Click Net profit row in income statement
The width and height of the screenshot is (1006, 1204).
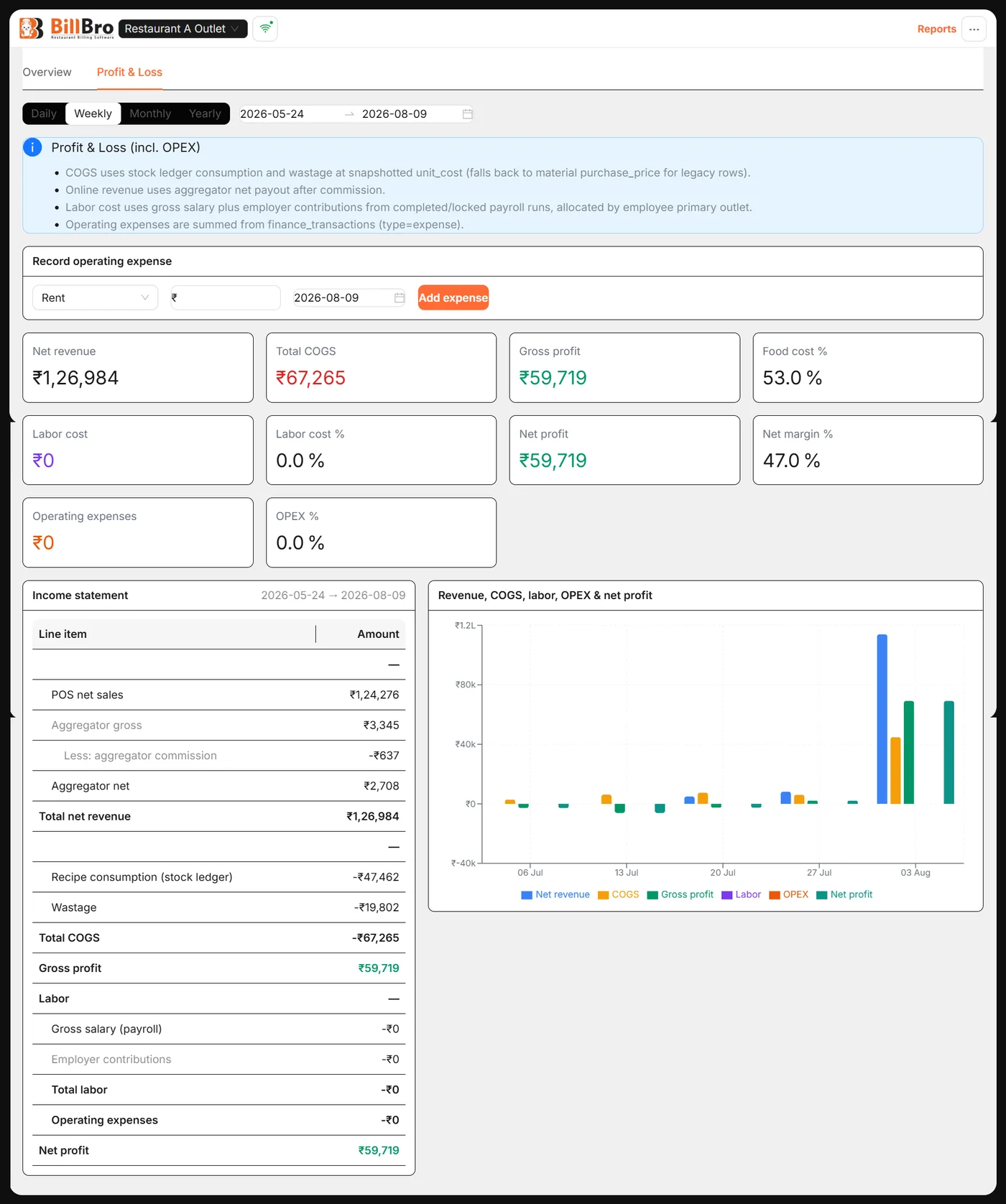[x=218, y=1151]
